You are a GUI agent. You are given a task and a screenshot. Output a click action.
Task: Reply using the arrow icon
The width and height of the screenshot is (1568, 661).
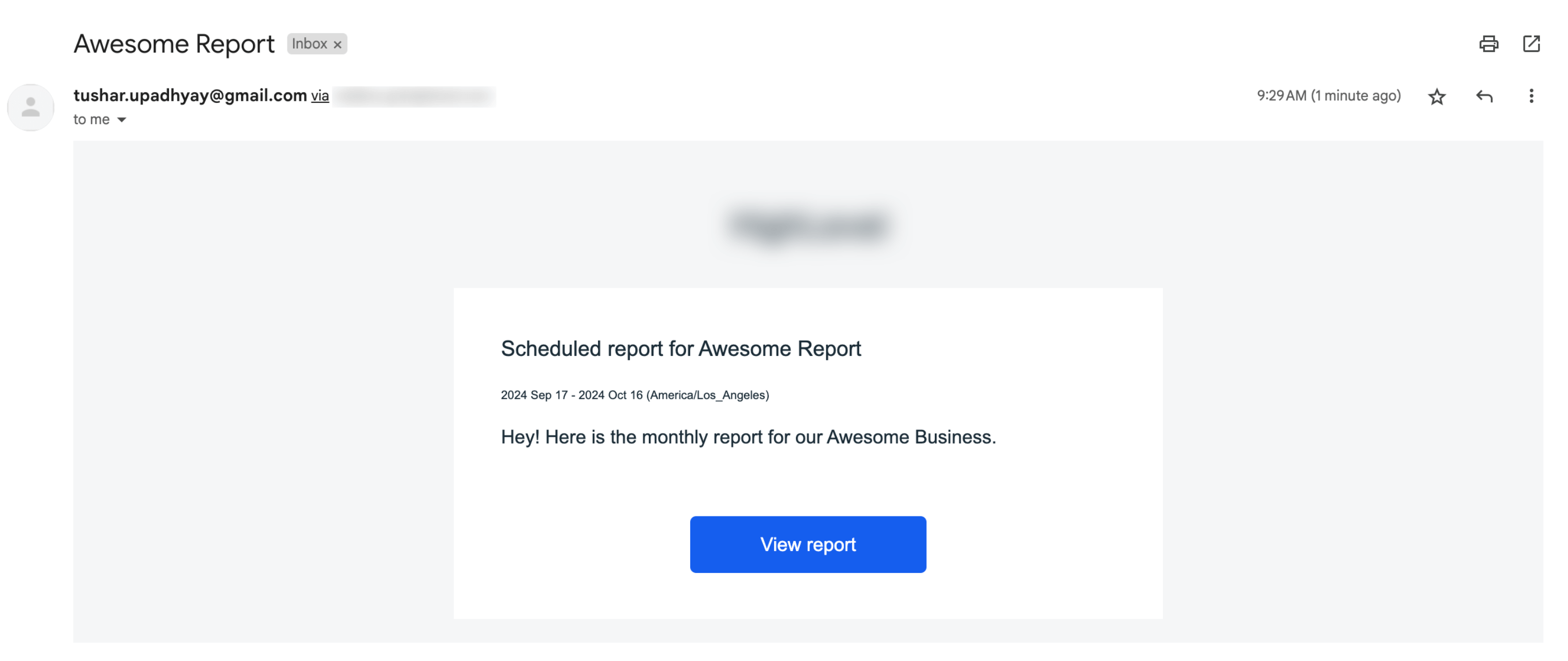[1484, 96]
